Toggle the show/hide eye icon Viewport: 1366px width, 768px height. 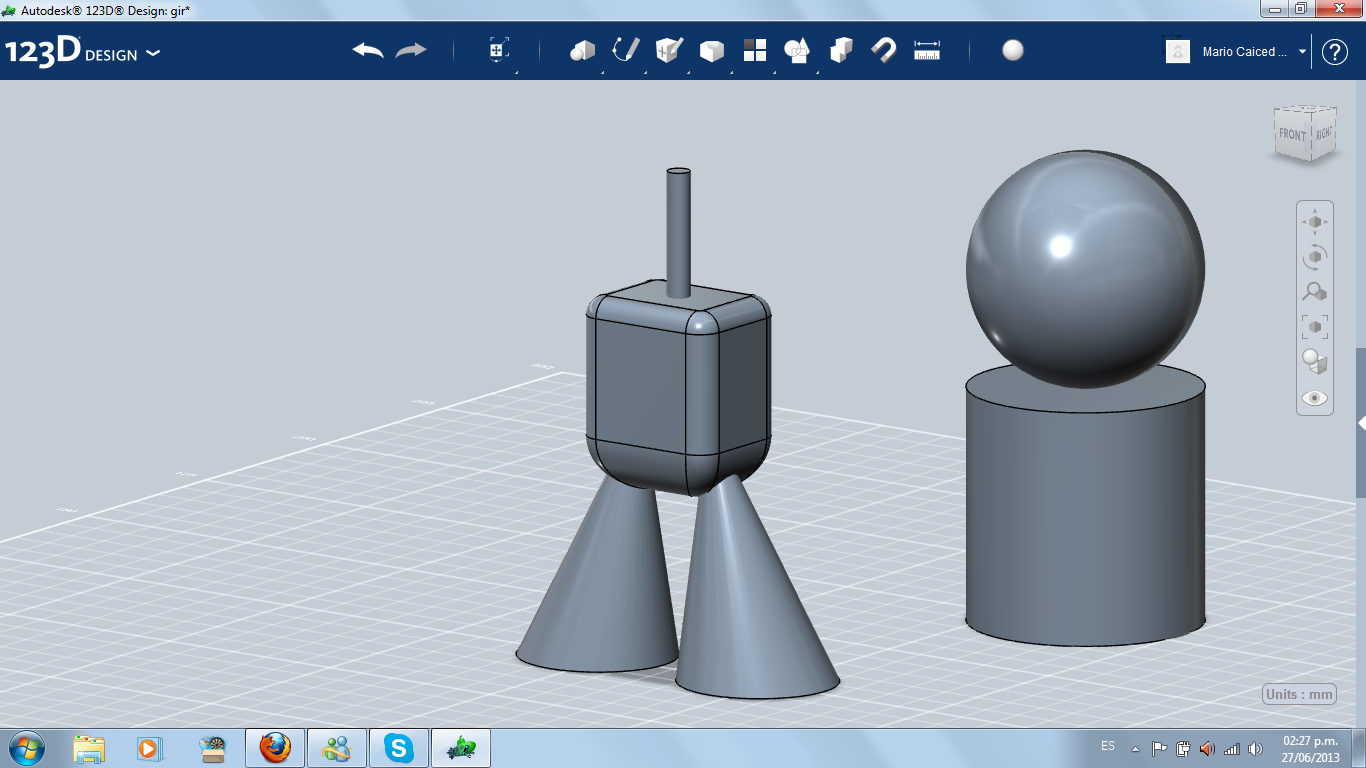(1315, 398)
